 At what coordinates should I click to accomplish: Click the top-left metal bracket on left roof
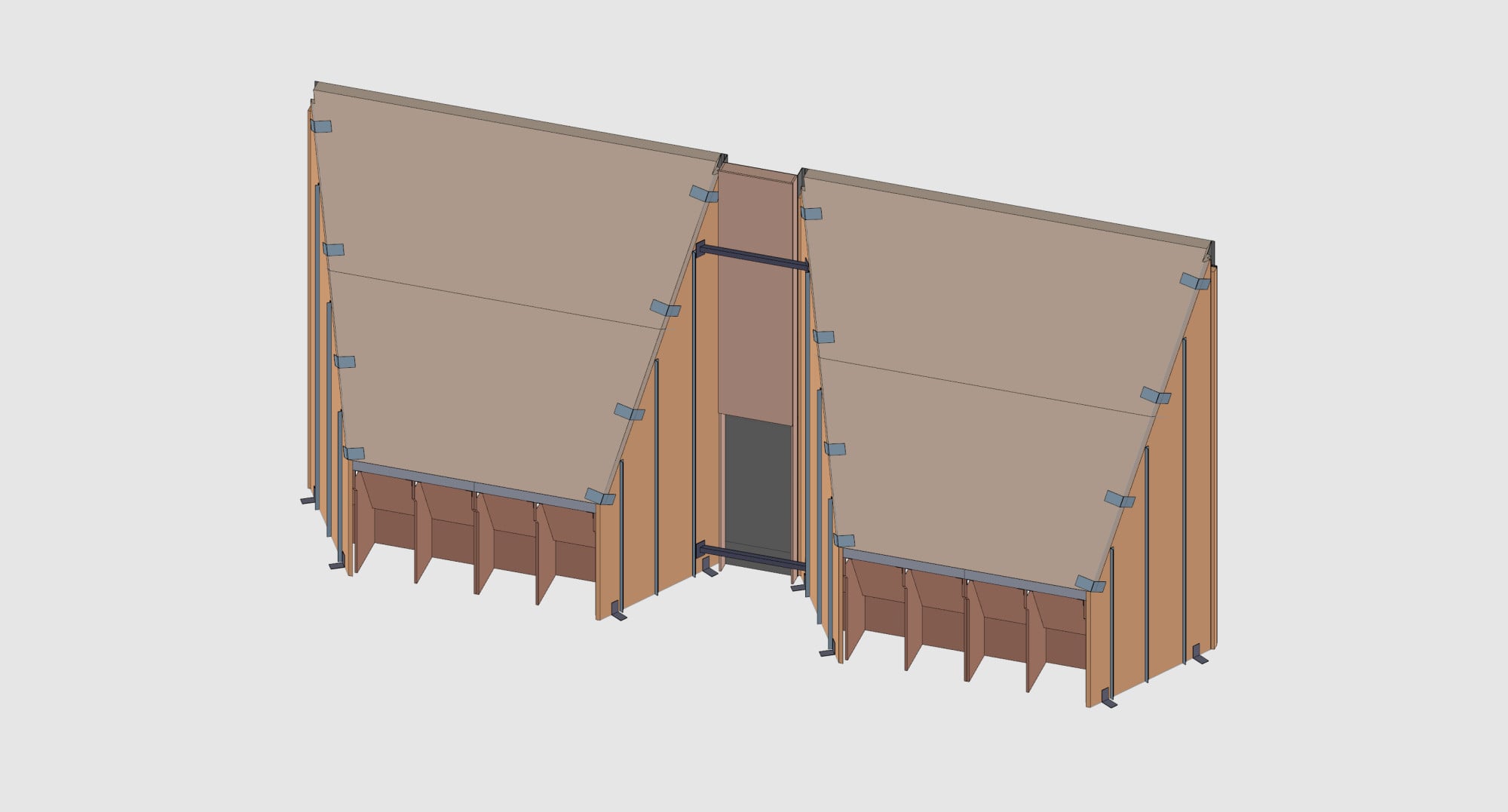[x=320, y=127]
